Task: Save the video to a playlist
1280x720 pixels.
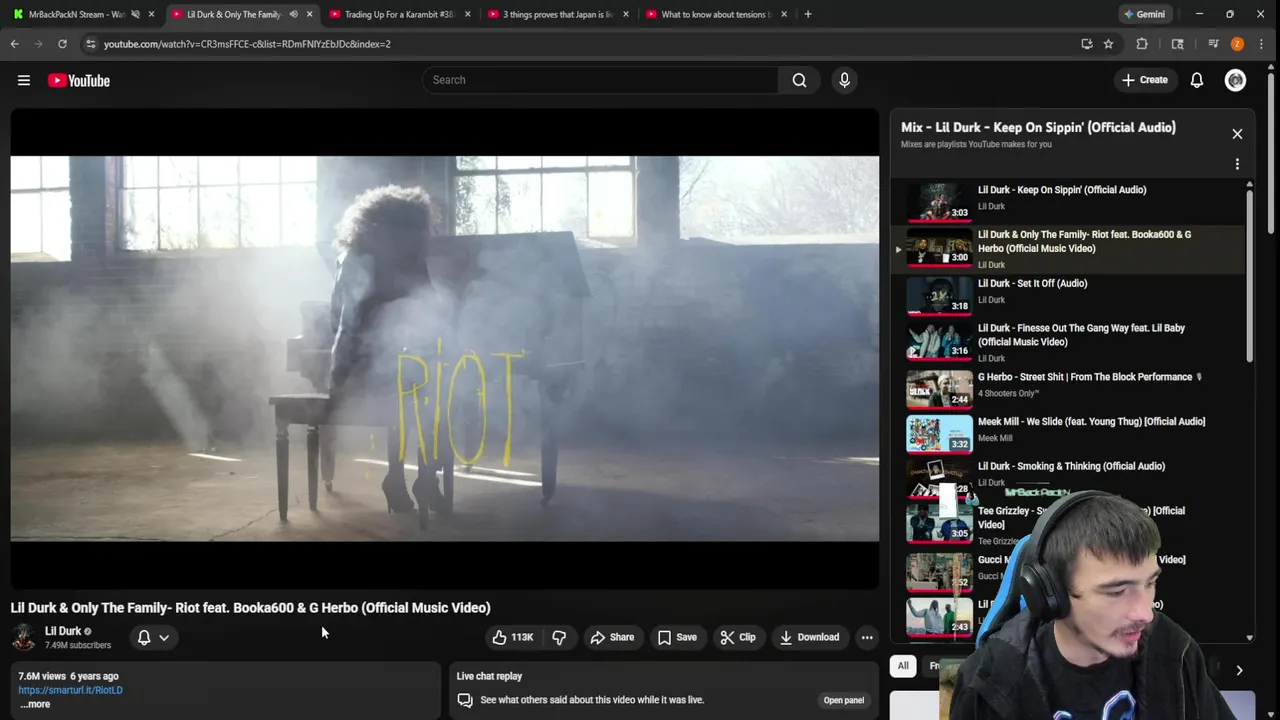Action: [x=677, y=637]
